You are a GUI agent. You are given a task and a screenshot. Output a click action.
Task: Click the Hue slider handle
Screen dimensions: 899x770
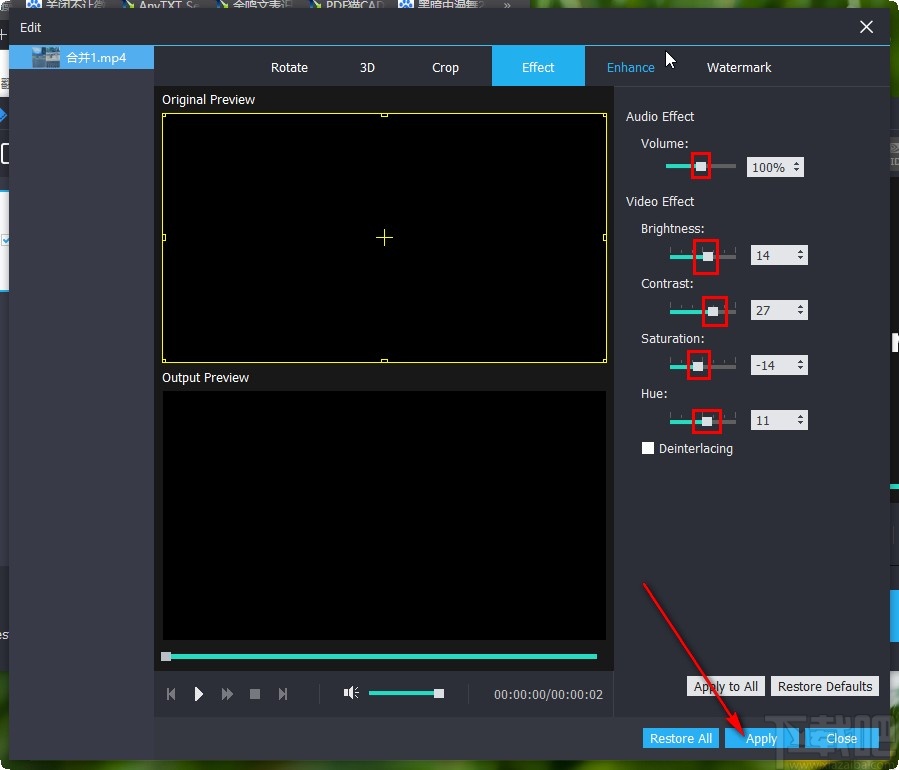[x=707, y=421]
